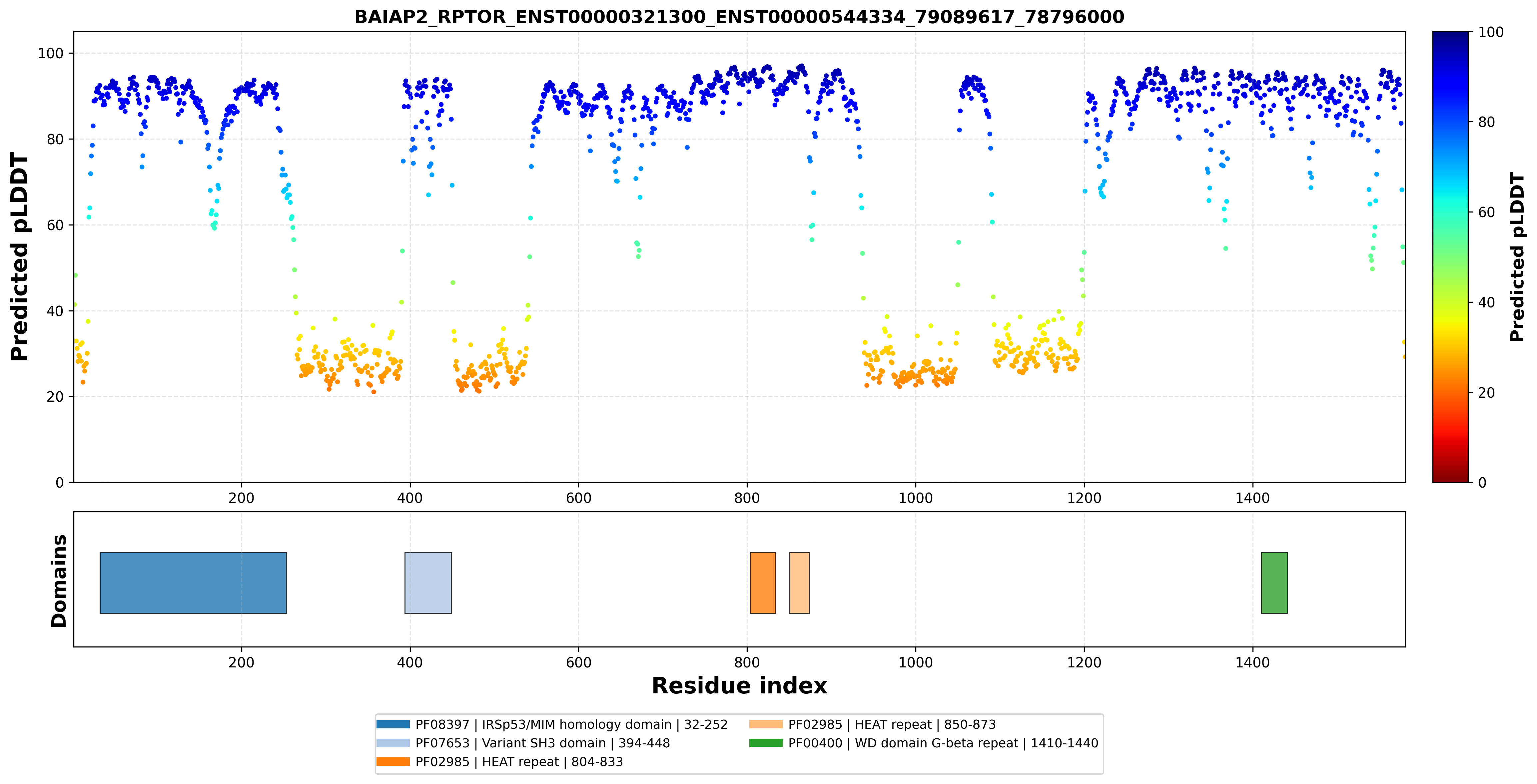Image resolution: width=1537 pixels, height=784 pixels.
Task: Click the left Predicted pLDDT y-axis label
Action: tap(19, 257)
